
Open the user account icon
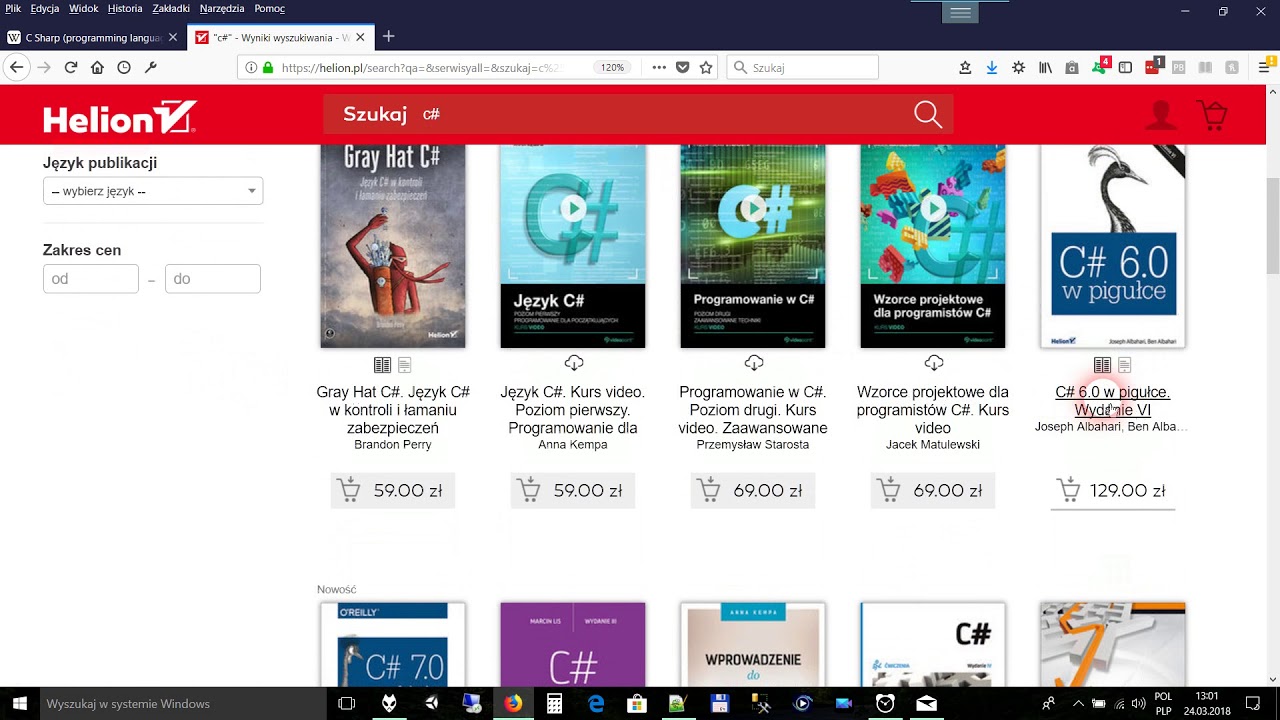[x=1161, y=115]
